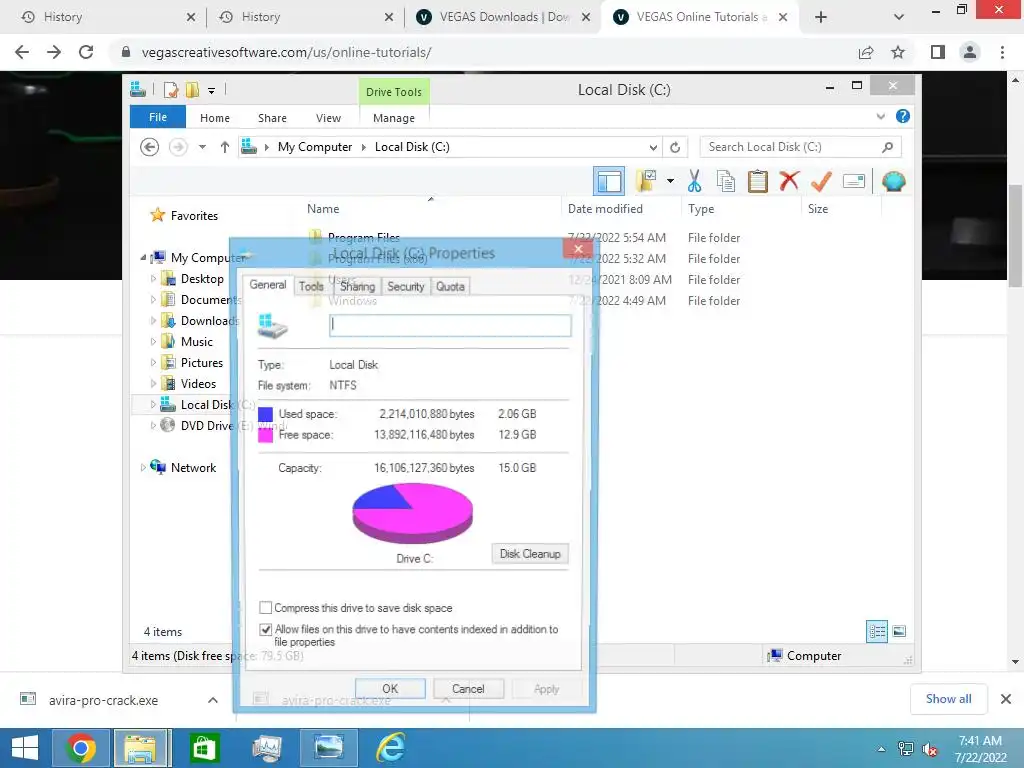
Task: Switch to the Security tab in Properties
Action: coord(406,286)
